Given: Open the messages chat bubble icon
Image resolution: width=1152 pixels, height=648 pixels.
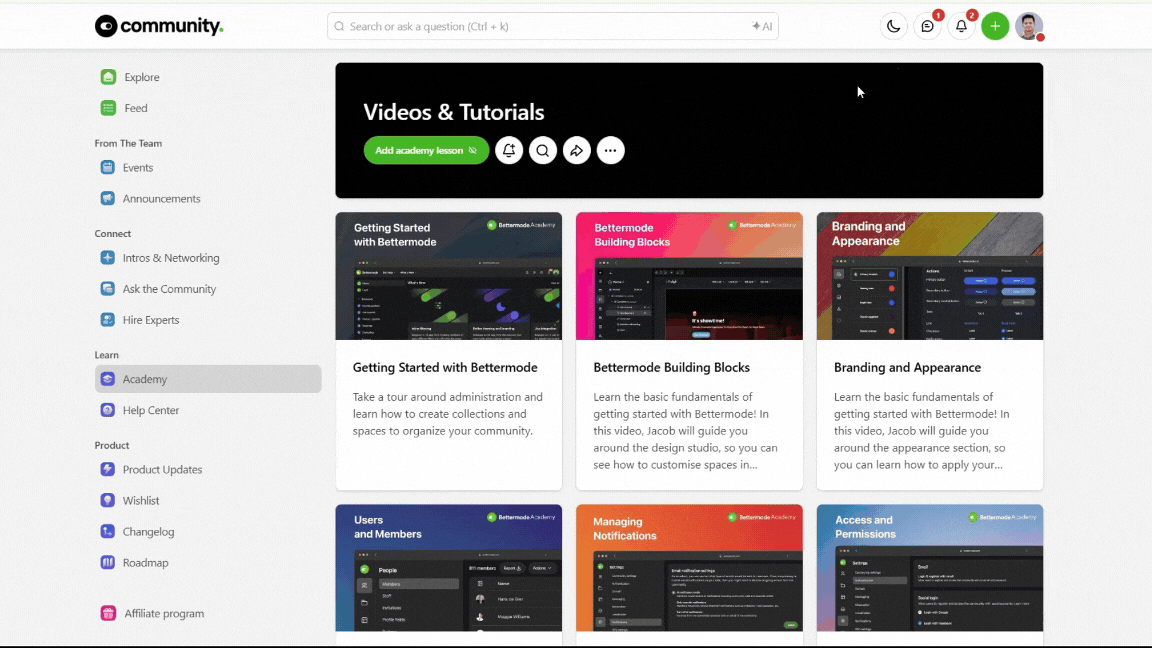Looking at the screenshot, I should (928, 27).
